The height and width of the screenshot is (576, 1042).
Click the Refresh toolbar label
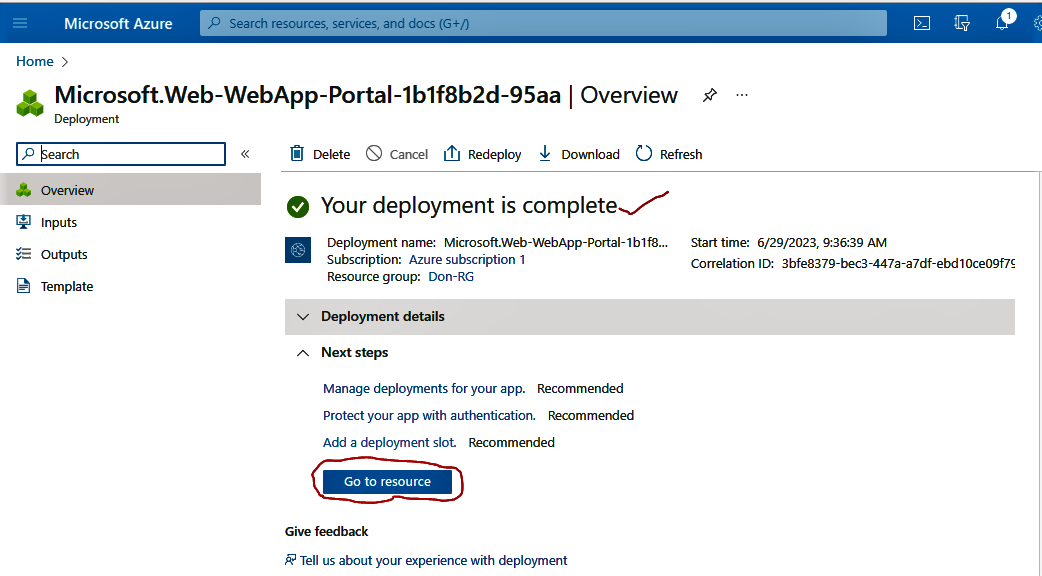pyautogui.click(x=681, y=154)
